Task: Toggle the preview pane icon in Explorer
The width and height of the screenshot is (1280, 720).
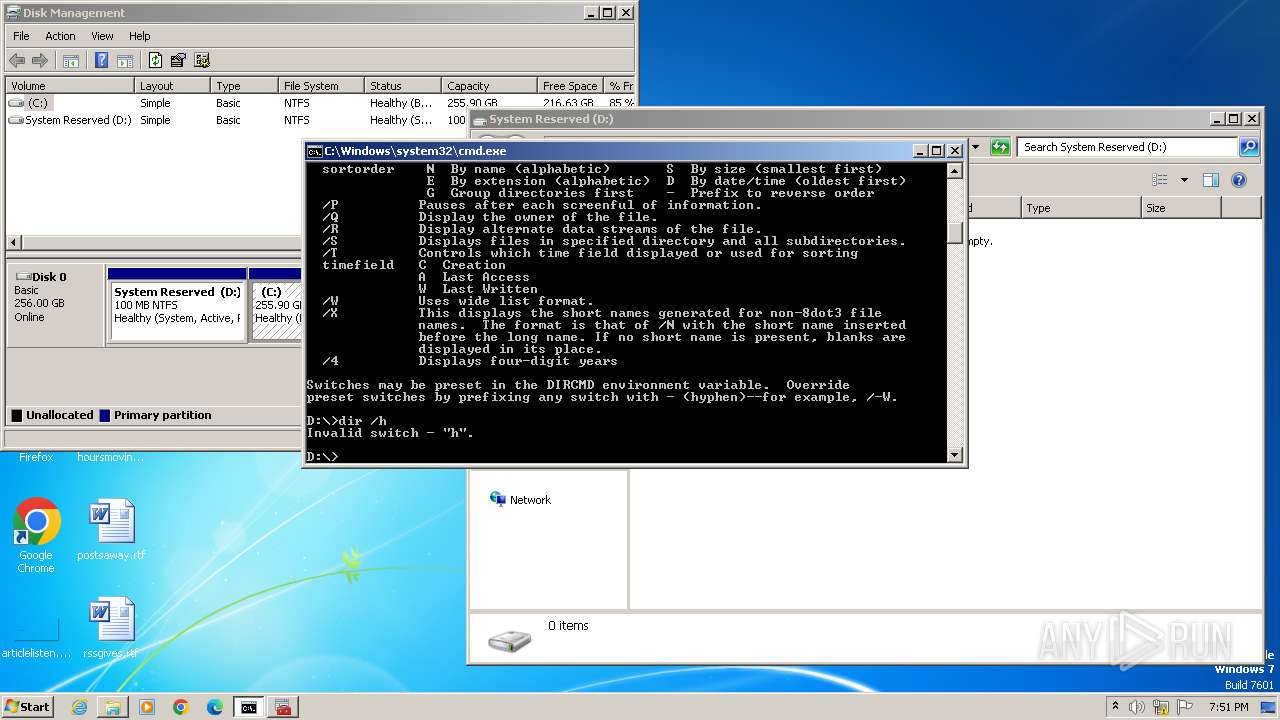Action: pyautogui.click(x=1211, y=180)
